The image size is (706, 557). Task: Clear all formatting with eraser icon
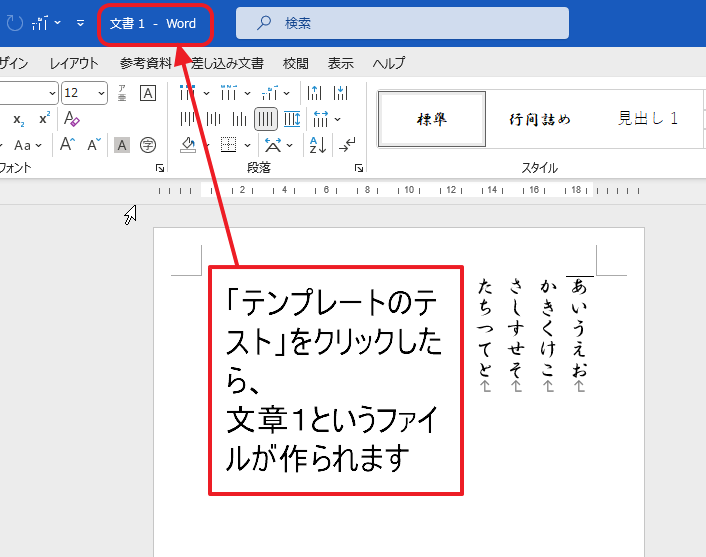click(x=70, y=119)
